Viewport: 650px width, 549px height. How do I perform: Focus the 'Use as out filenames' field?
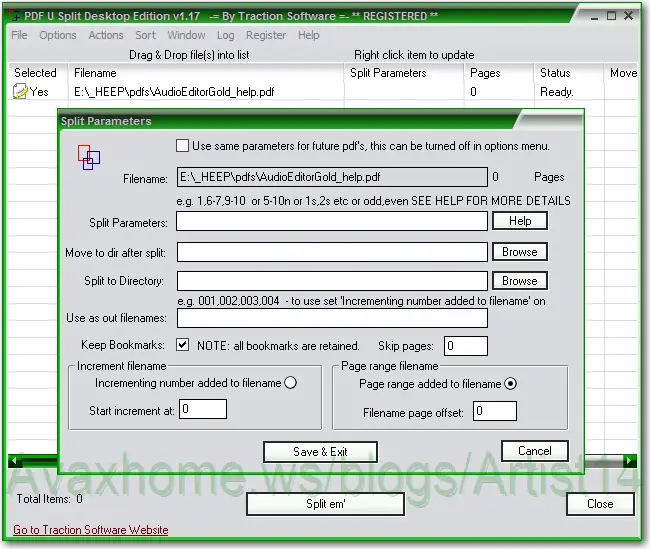[x=332, y=318]
